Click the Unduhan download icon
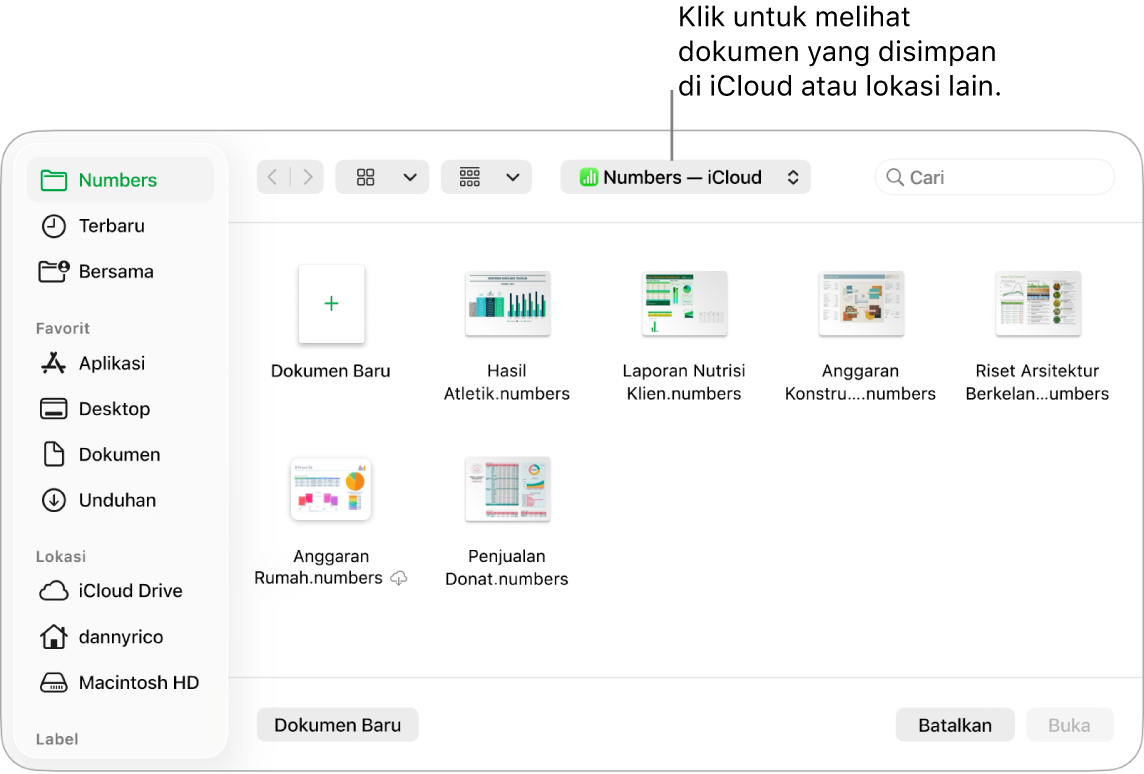Viewport: 1144px width, 774px height. point(53,500)
